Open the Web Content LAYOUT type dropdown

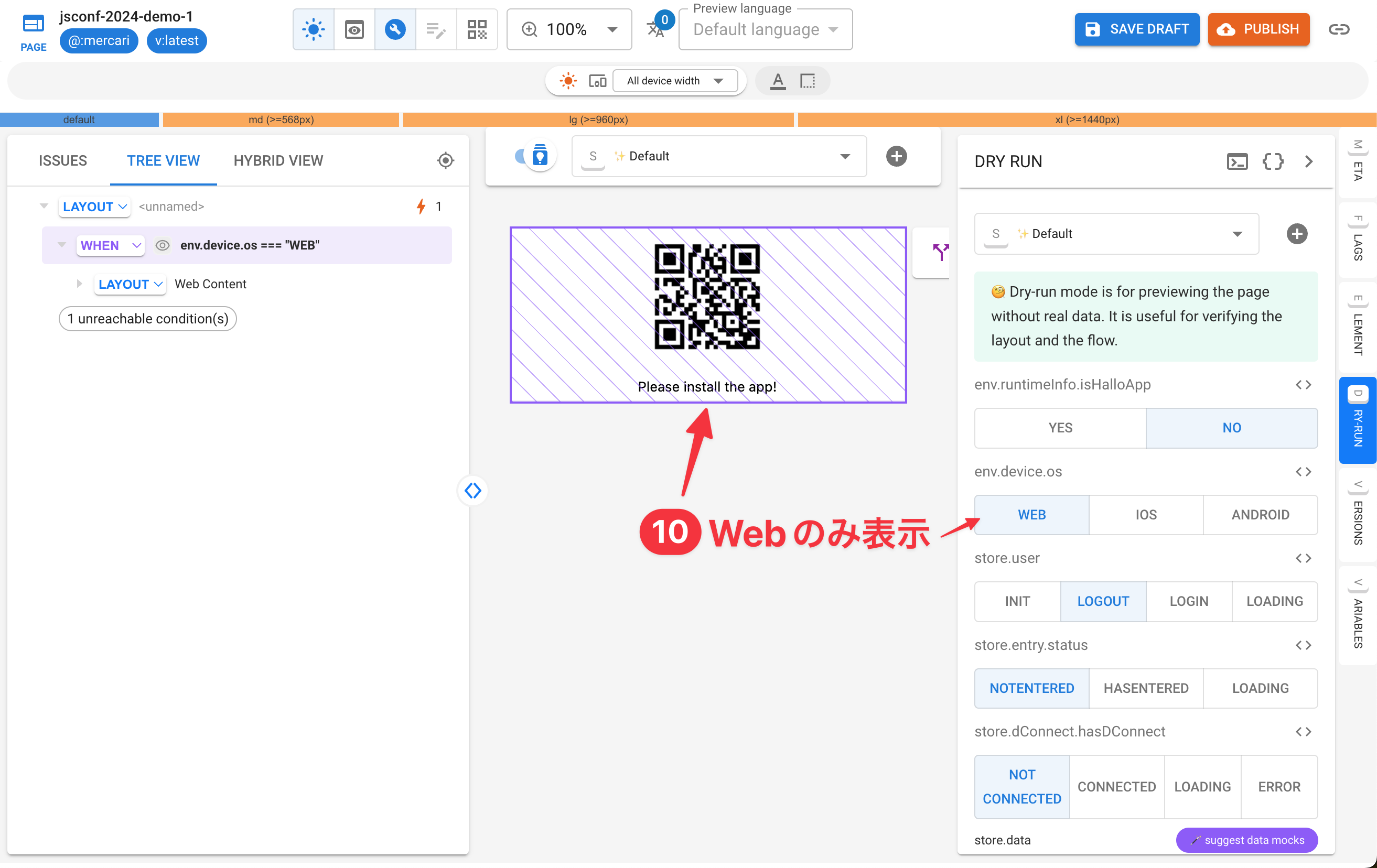130,284
